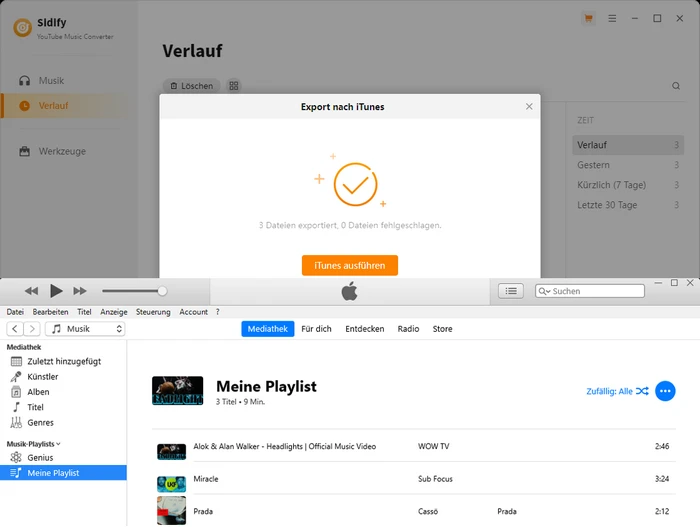Open the Bearbeiten menu
The width and height of the screenshot is (700, 527).
pyautogui.click(x=50, y=312)
